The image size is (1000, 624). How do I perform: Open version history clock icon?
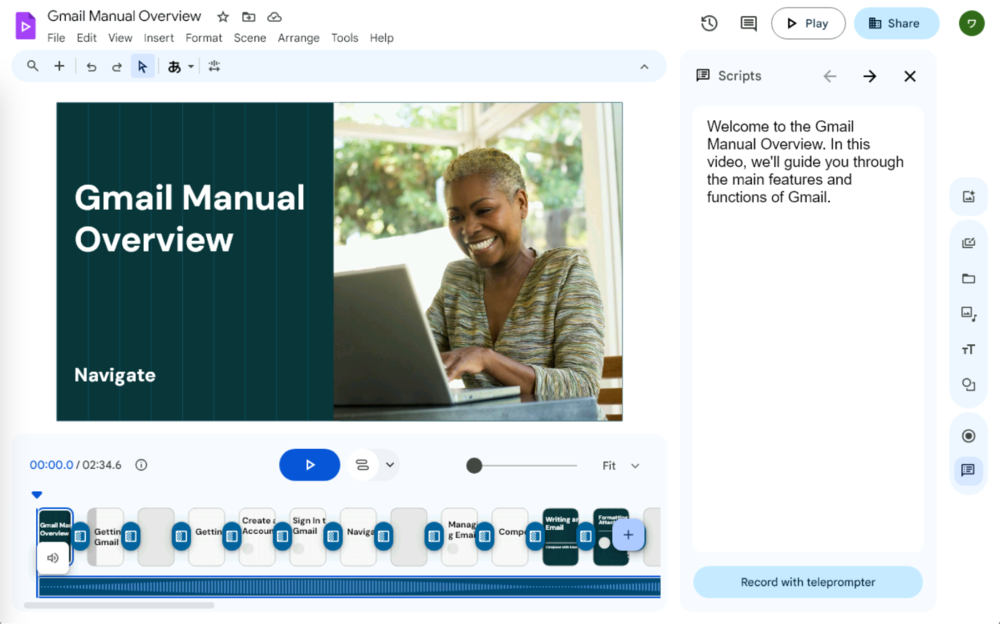[x=709, y=23]
